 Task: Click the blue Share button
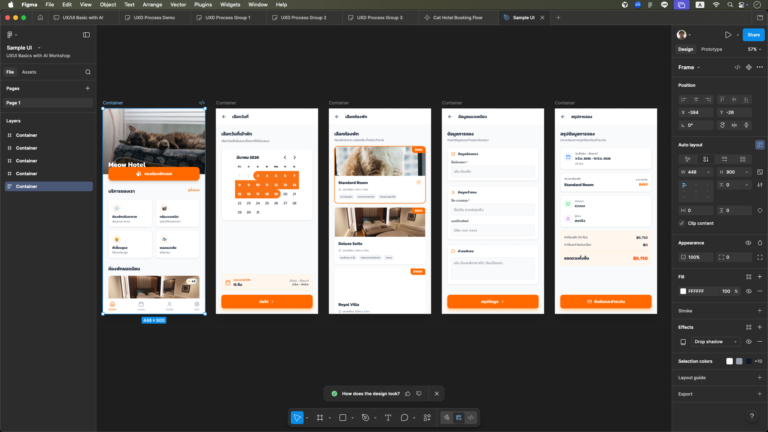click(753, 34)
